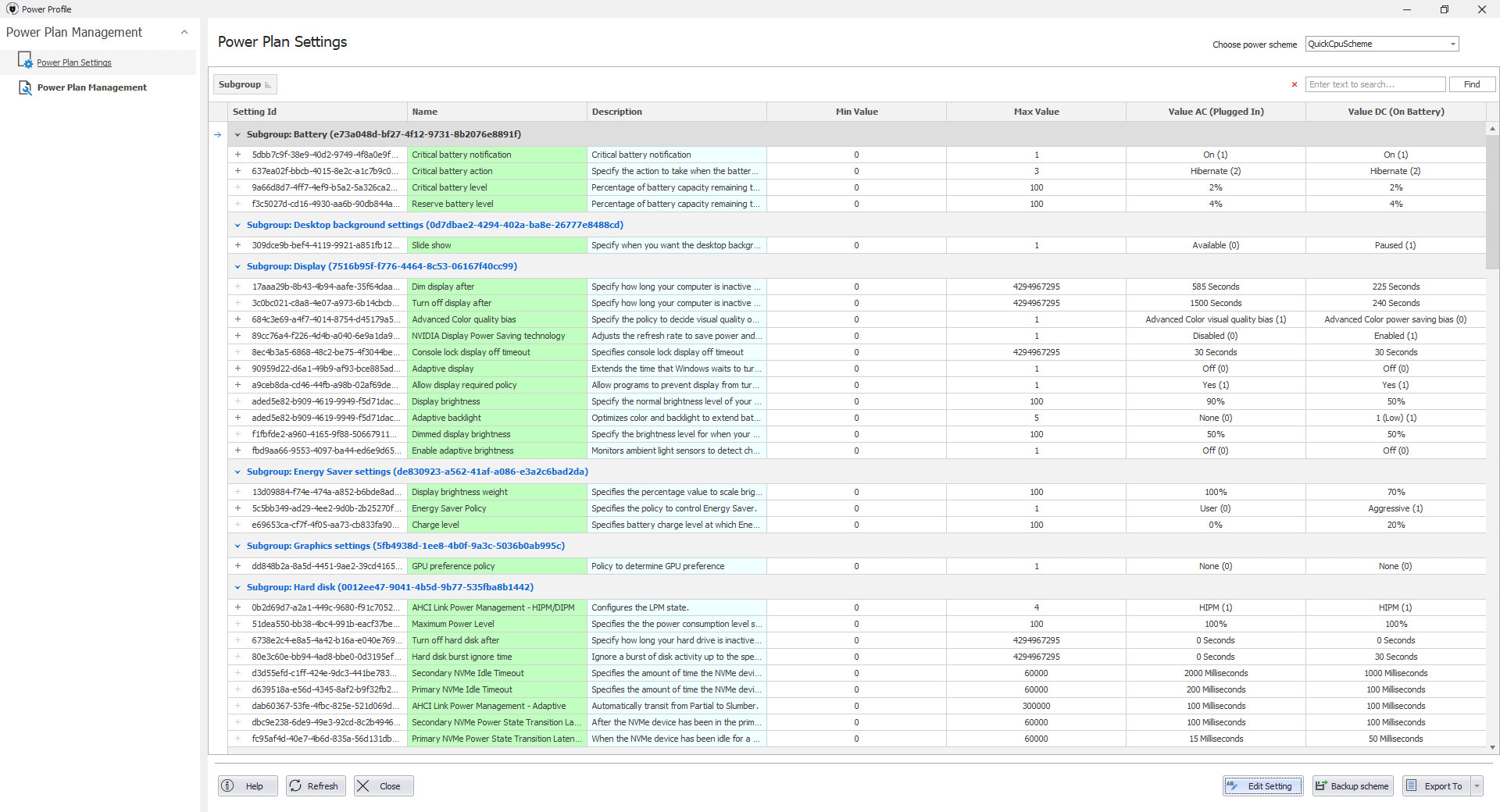Image resolution: width=1500 pixels, height=812 pixels.
Task: Sort by the Name column header
Action: click(497, 112)
